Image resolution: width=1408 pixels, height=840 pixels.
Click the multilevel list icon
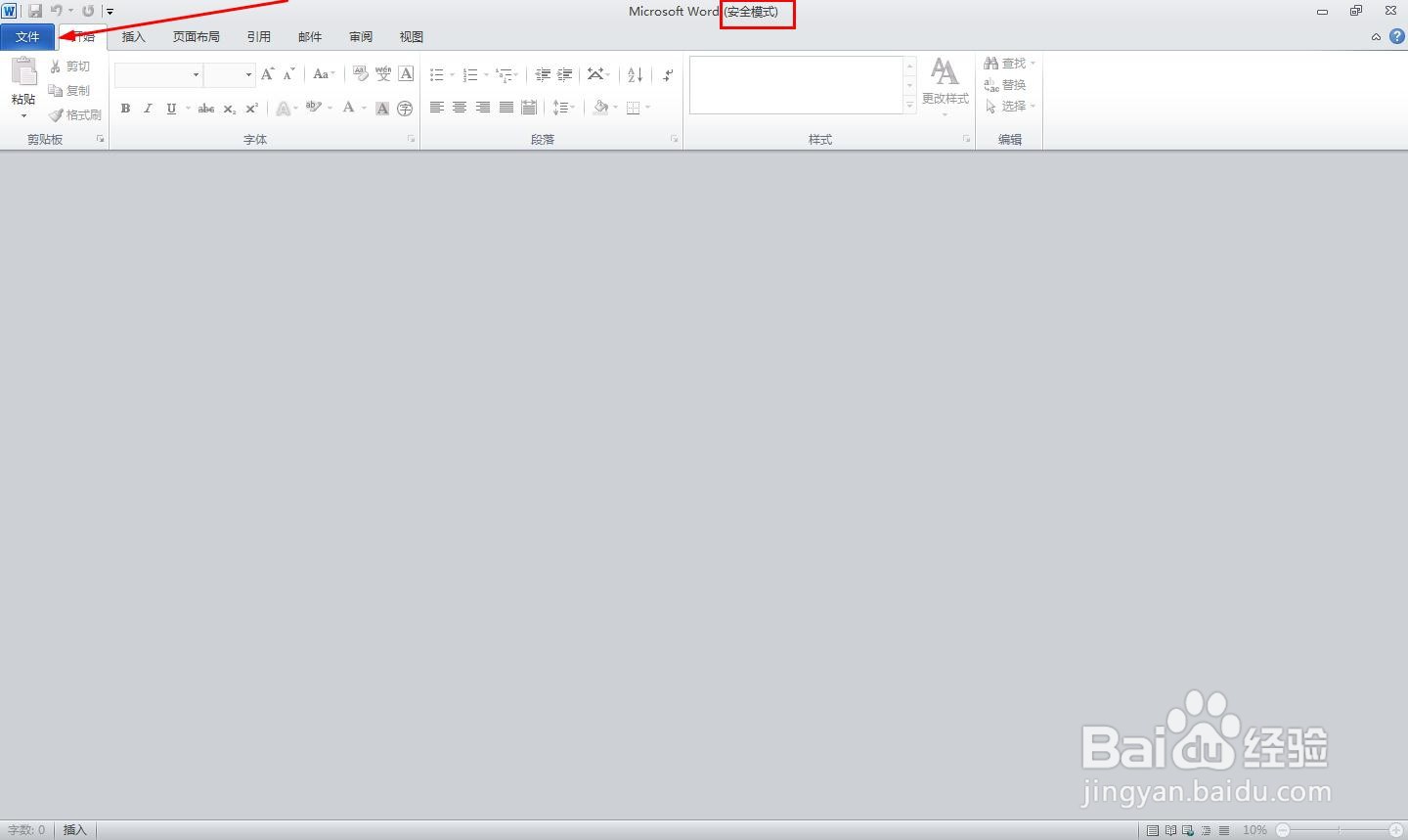tap(504, 74)
